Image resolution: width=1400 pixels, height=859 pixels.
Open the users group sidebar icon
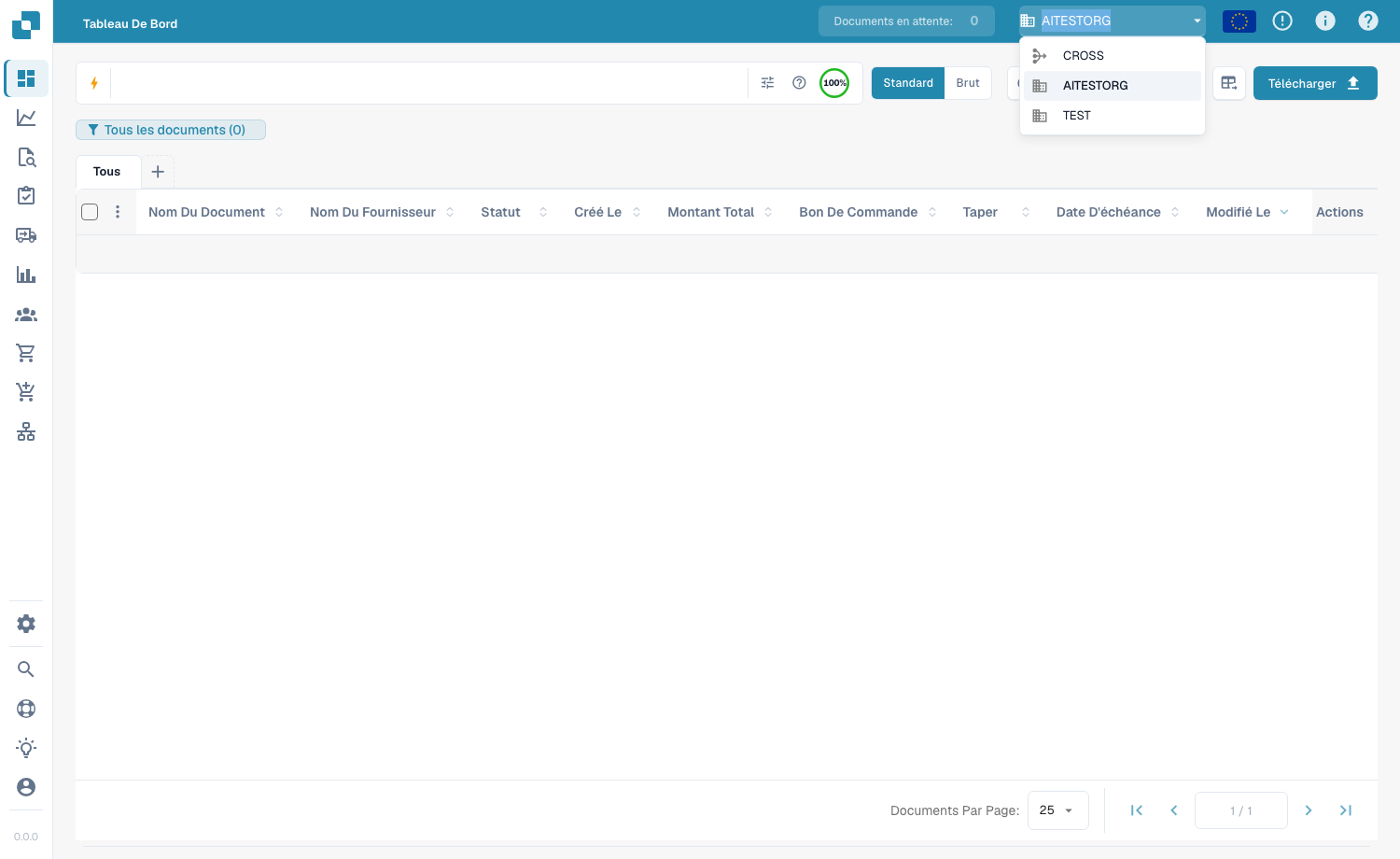coord(26,315)
